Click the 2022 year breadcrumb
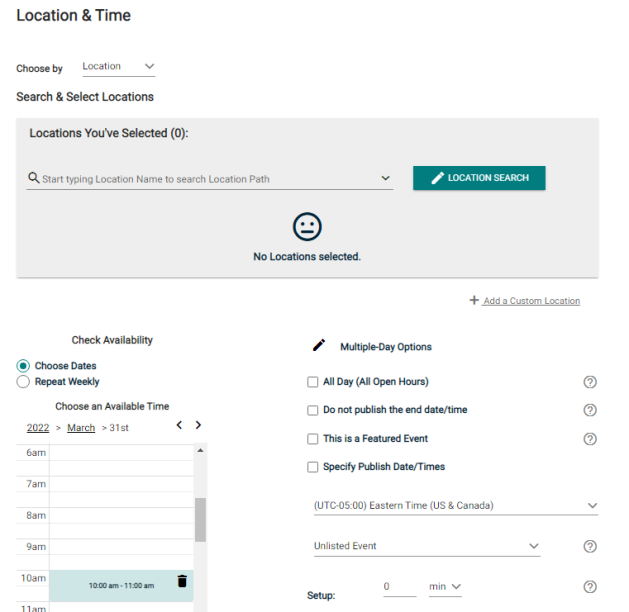629x612 pixels. click(38, 428)
